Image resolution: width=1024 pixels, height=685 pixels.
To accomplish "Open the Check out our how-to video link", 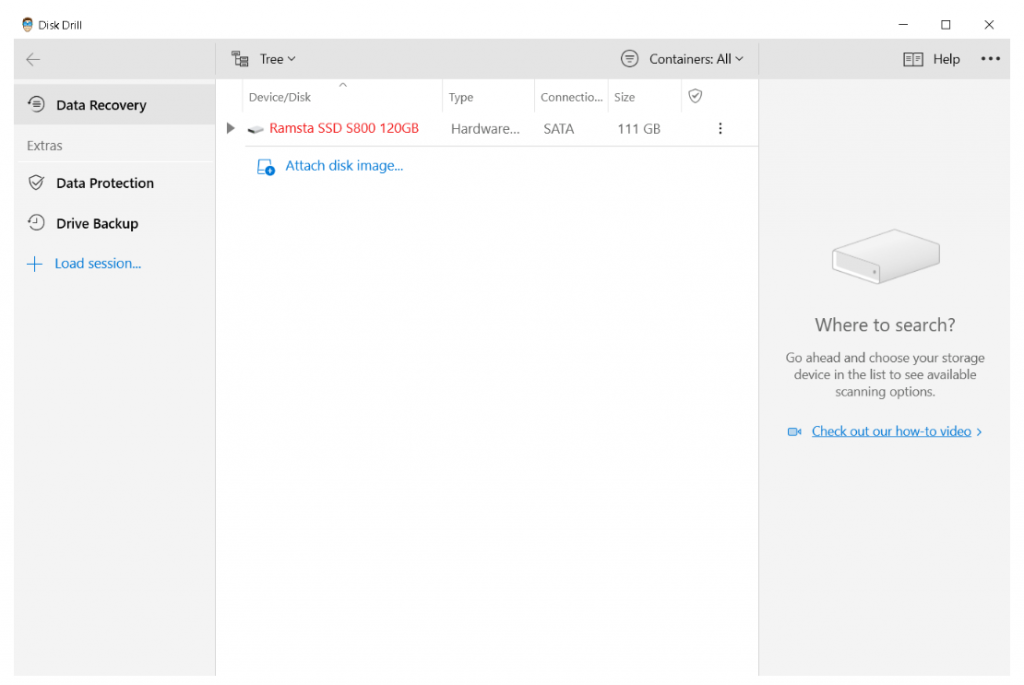I will point(891,432).
